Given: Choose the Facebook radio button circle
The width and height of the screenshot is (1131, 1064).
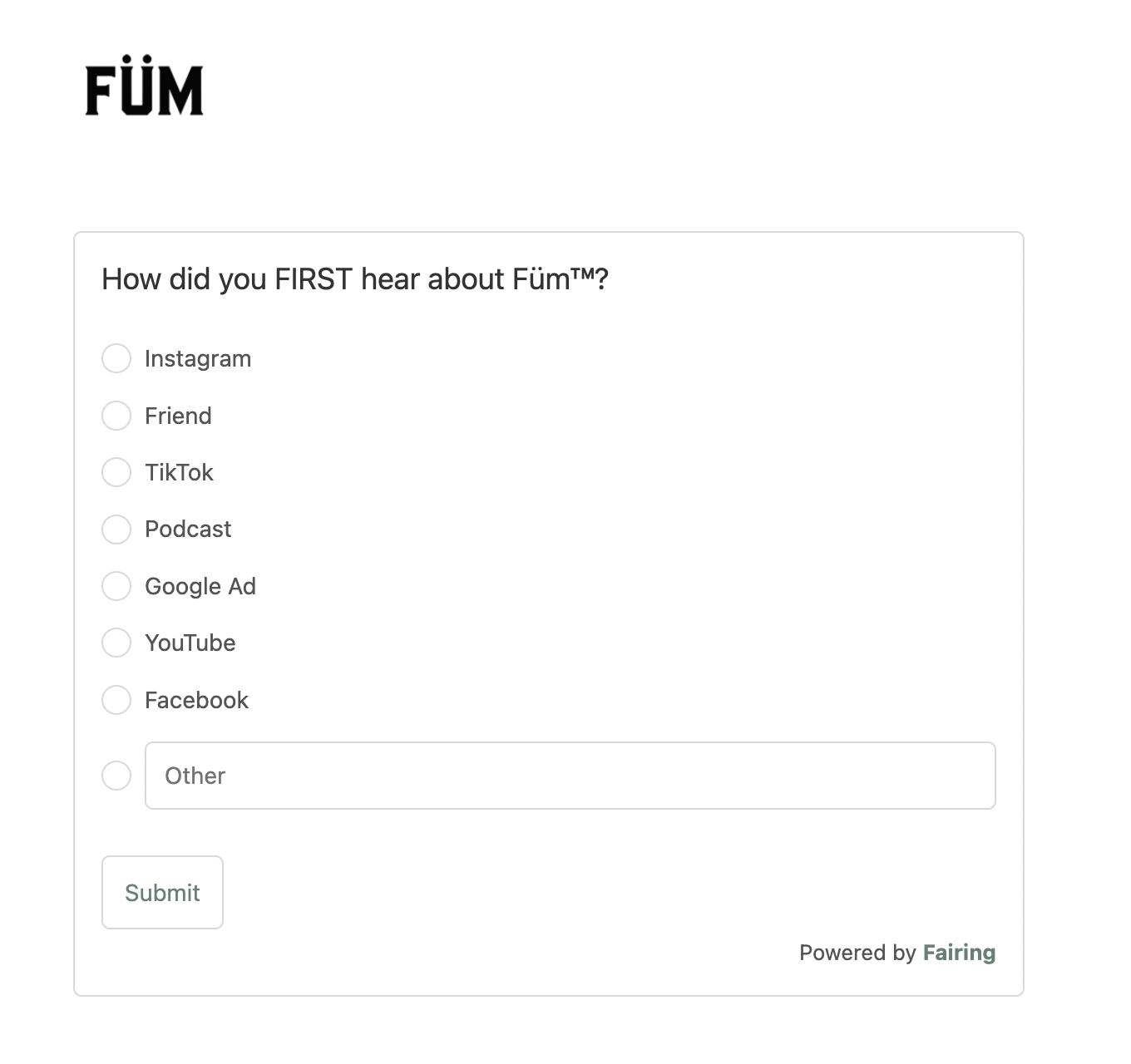Looking at the screenshot, I should 116,700.
